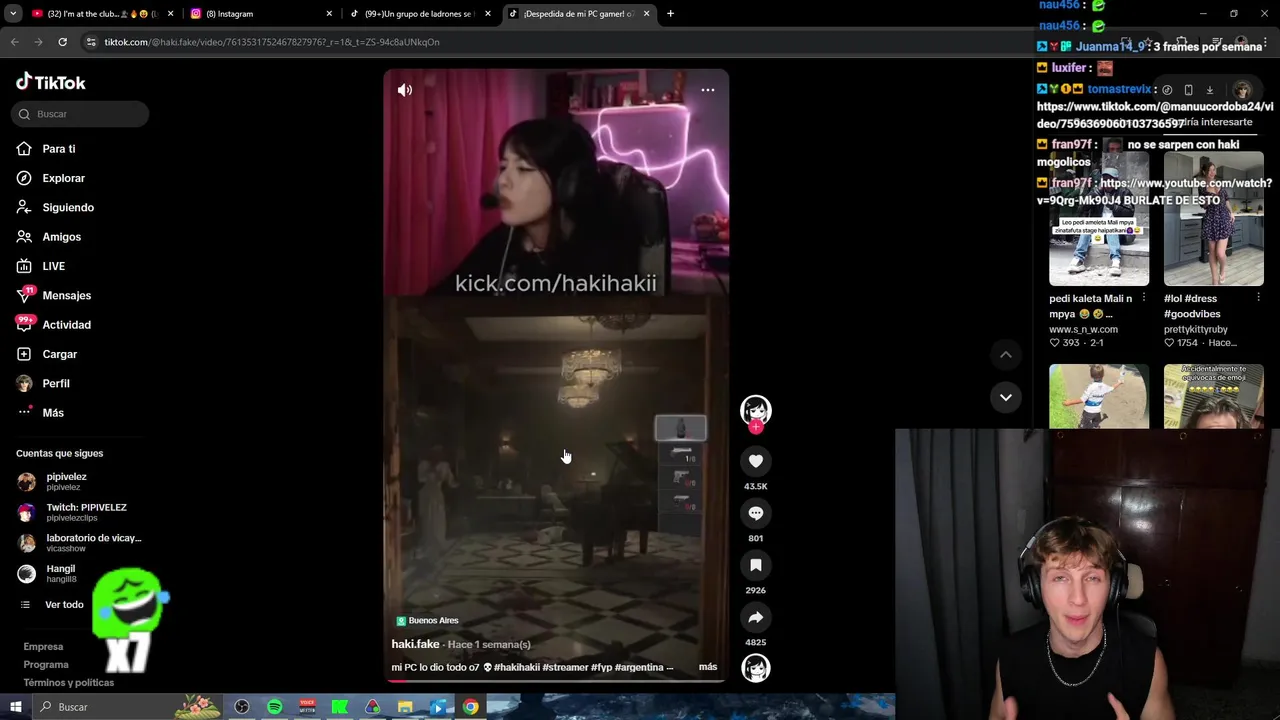Open the Perfil page
The width and height of the screenshot is (1280, 720).
click(55, 383)
